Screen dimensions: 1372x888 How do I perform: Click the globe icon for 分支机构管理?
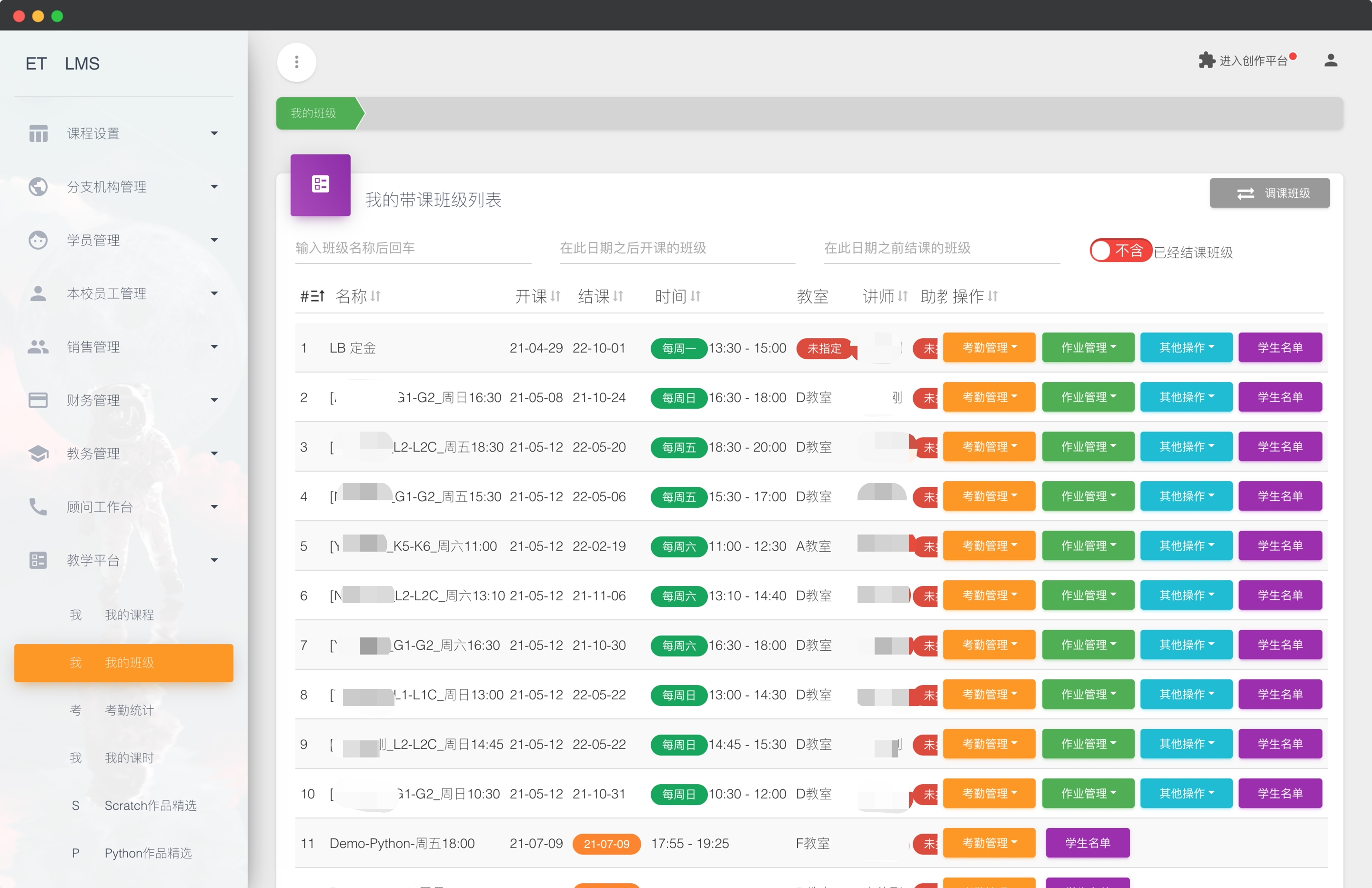tap(38, 186)
